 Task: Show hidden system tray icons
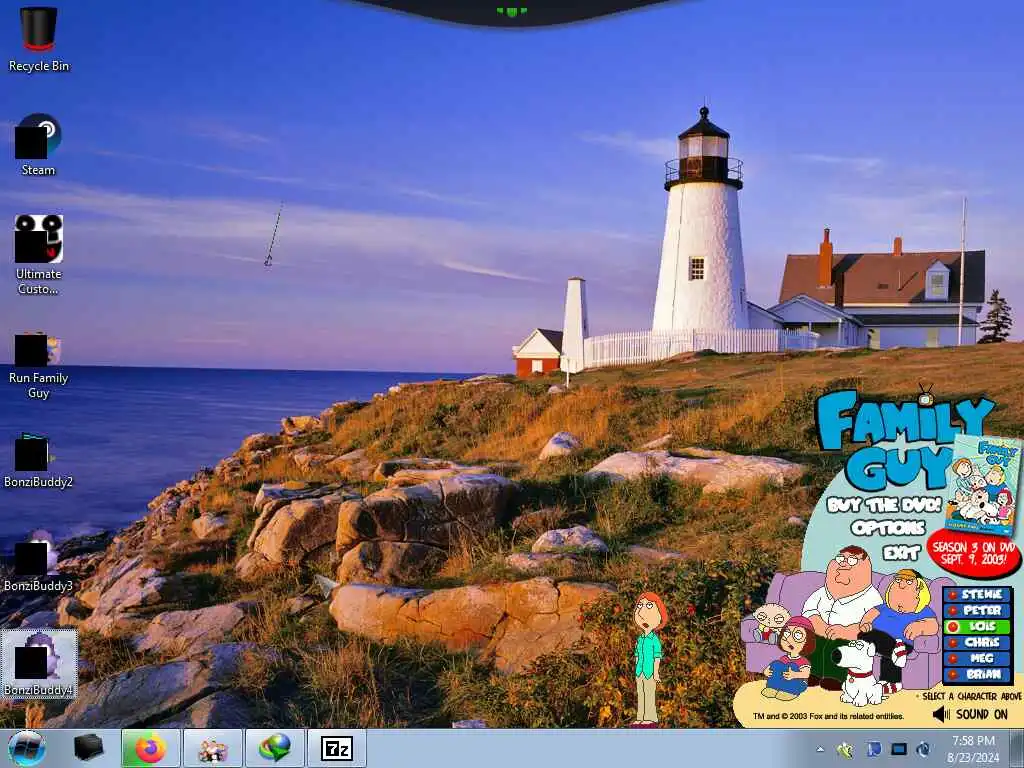coord(820,749)
